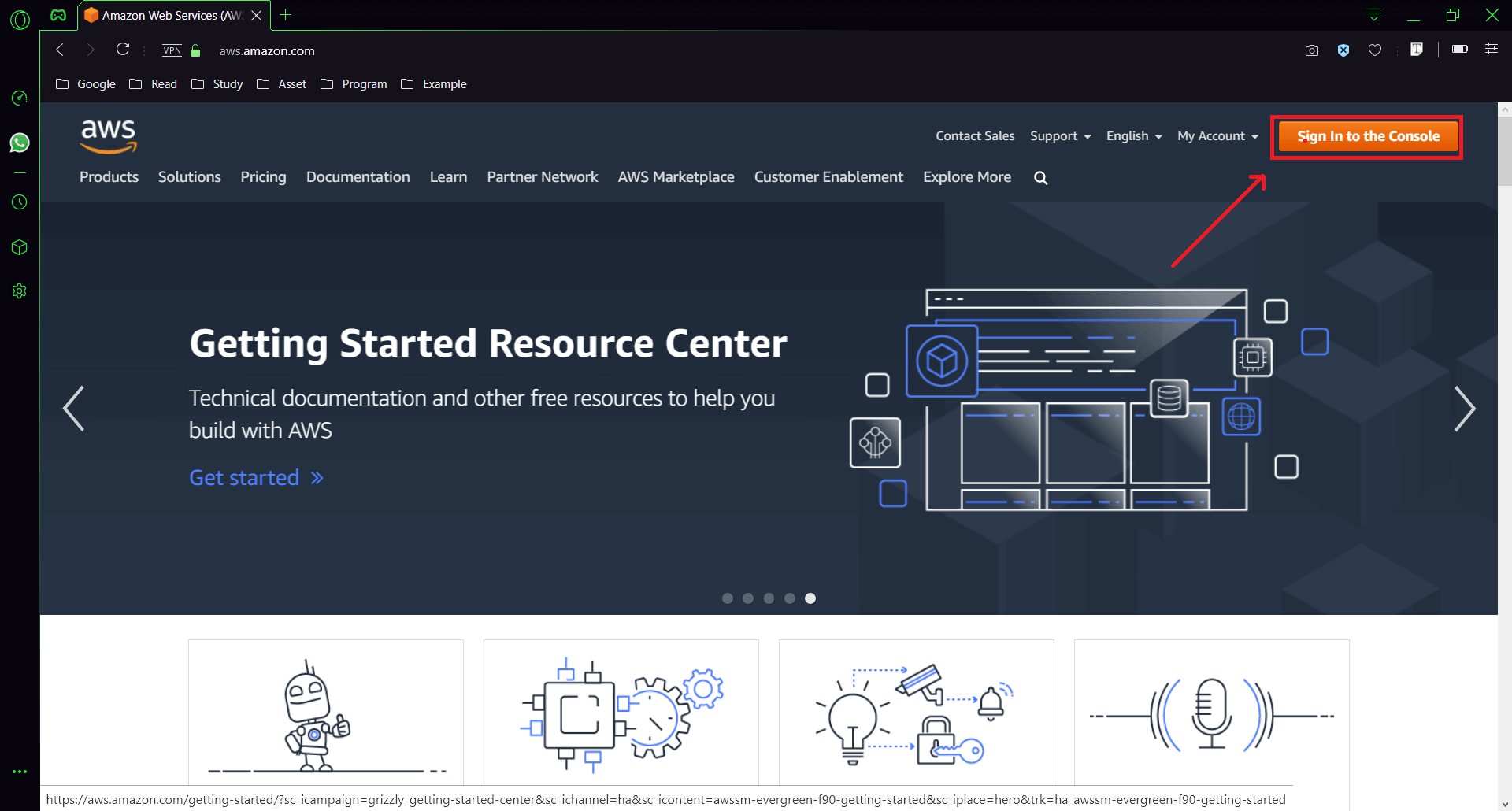Show next carousel slide
1512x811 pixels.
1464,409
